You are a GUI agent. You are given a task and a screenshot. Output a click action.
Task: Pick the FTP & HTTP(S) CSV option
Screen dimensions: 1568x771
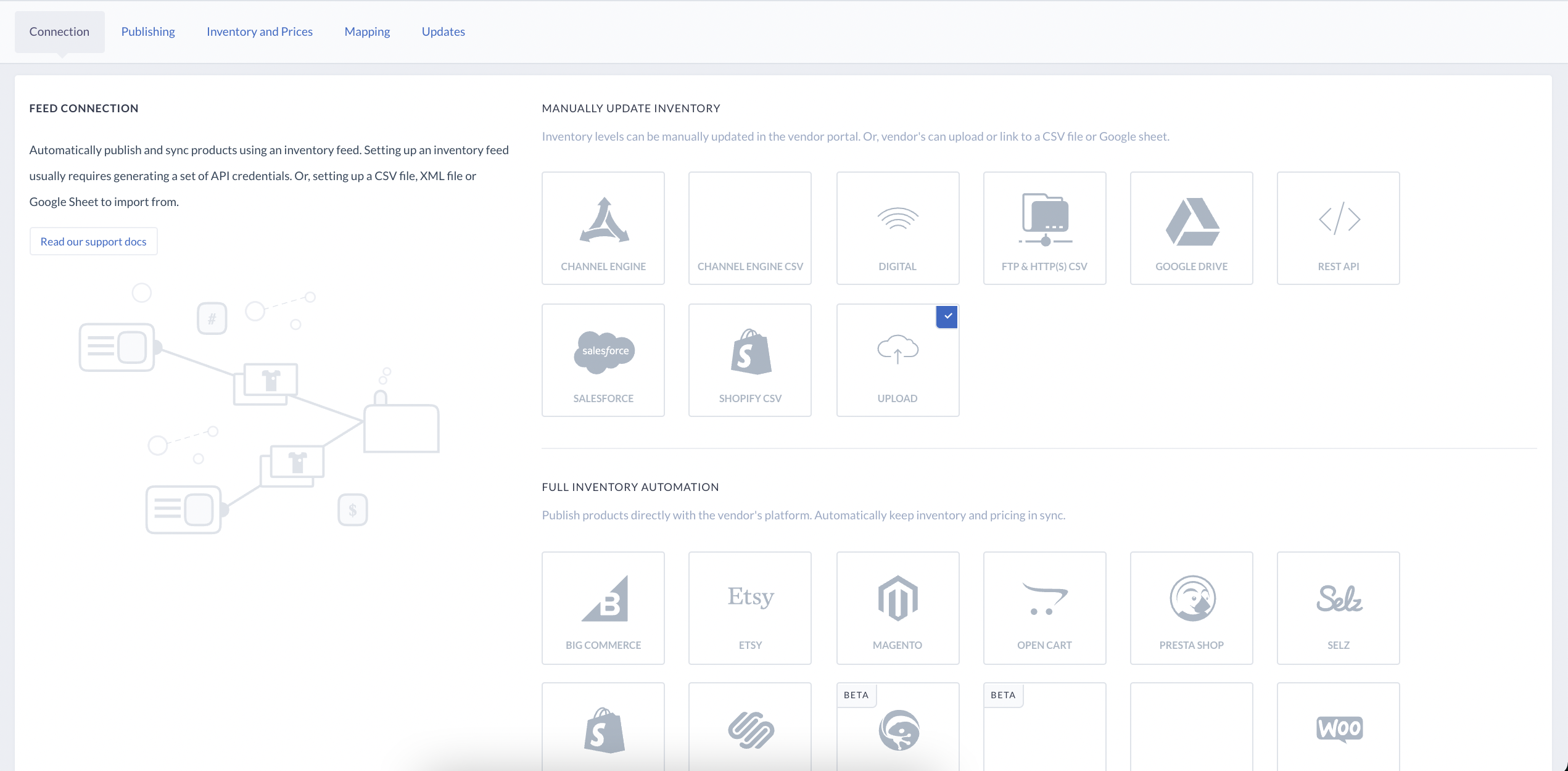(1044, 228)
